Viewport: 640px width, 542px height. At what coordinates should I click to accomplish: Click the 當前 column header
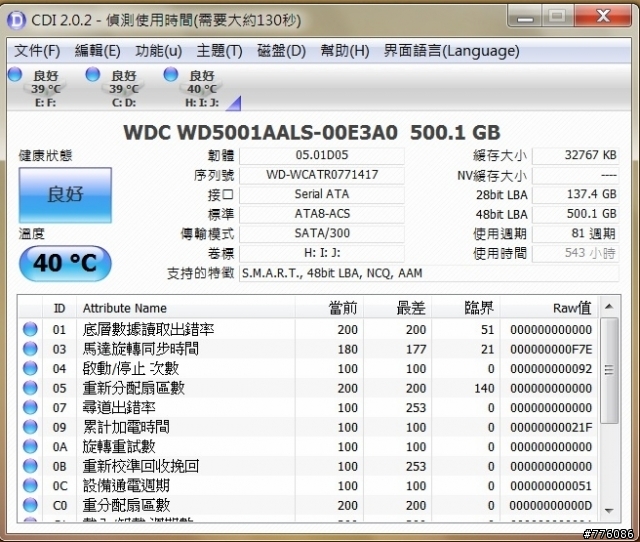tap(329, 308)
